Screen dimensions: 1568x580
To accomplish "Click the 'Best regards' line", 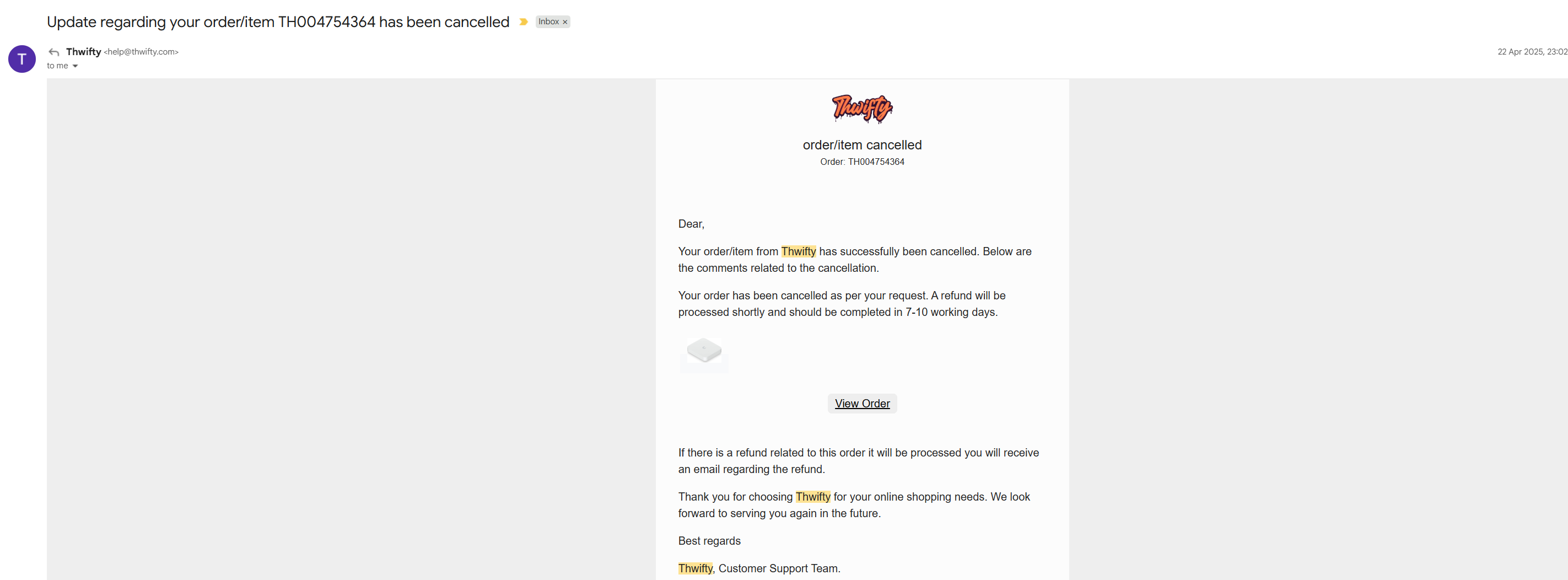I will pyautogui.click(x=709, y=541).
